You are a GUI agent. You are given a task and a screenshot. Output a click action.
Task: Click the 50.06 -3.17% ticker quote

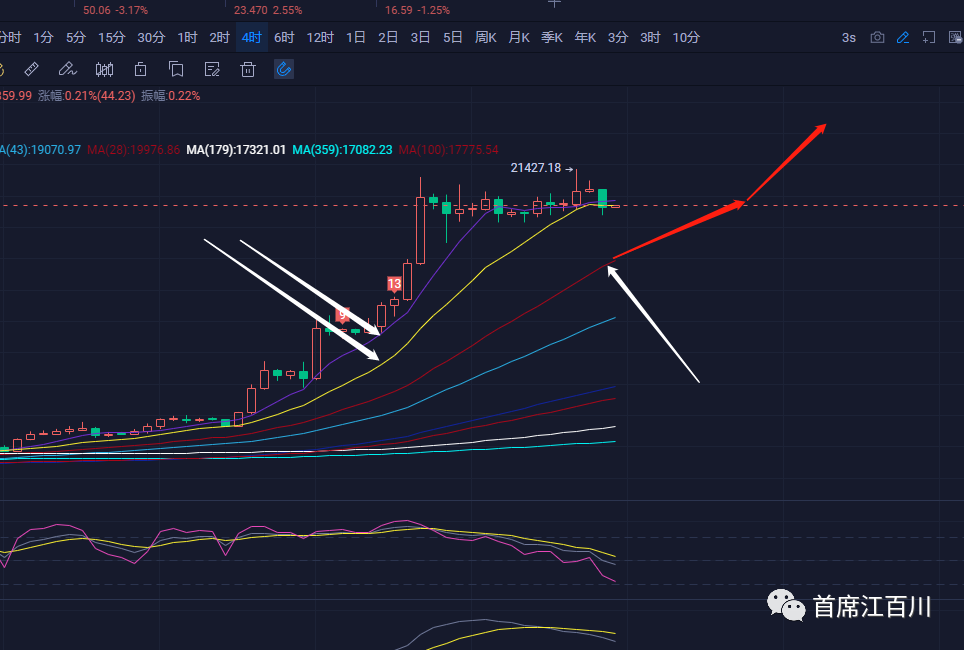coord(116,10)
